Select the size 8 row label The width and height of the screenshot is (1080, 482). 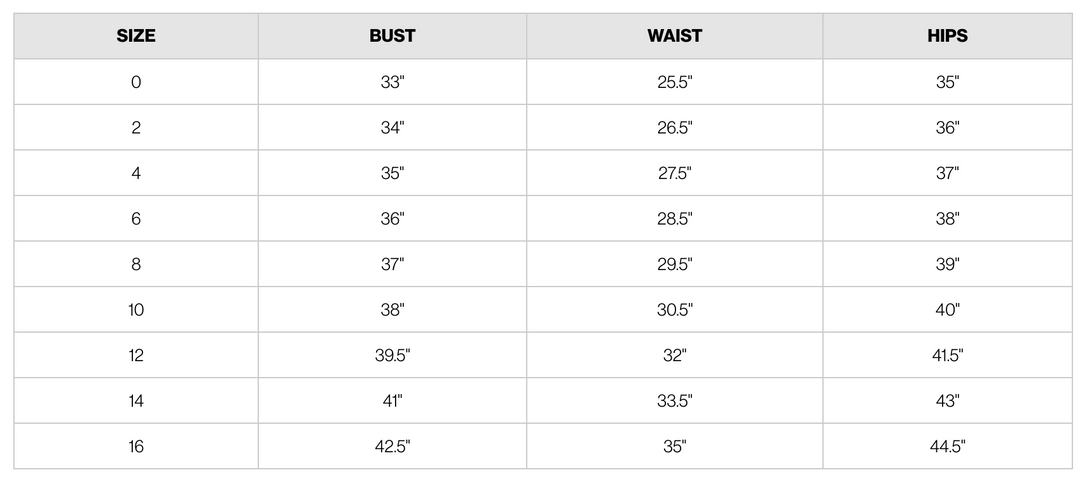136,264
